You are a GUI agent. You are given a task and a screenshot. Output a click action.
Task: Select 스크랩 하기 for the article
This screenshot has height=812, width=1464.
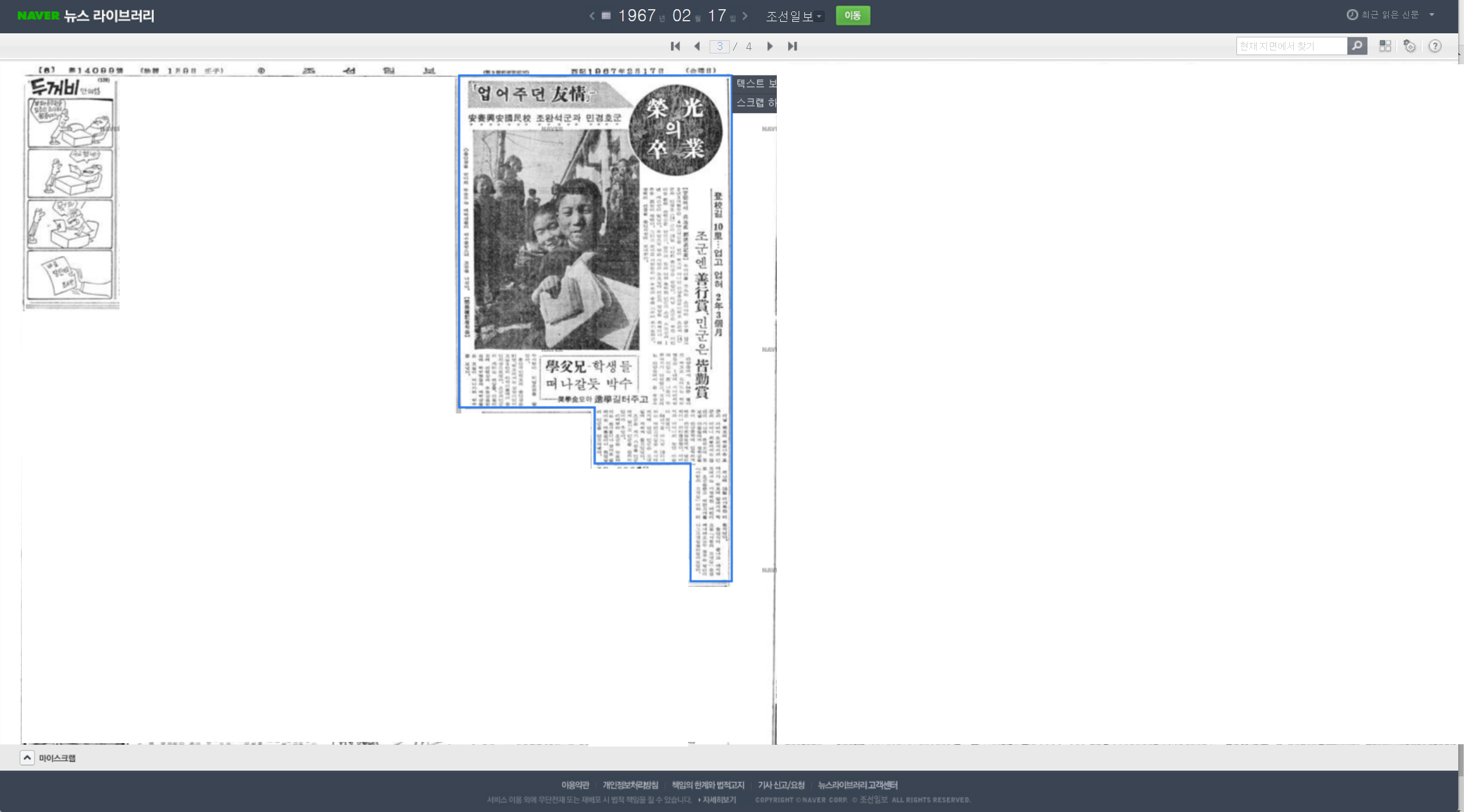pos(755,103)
